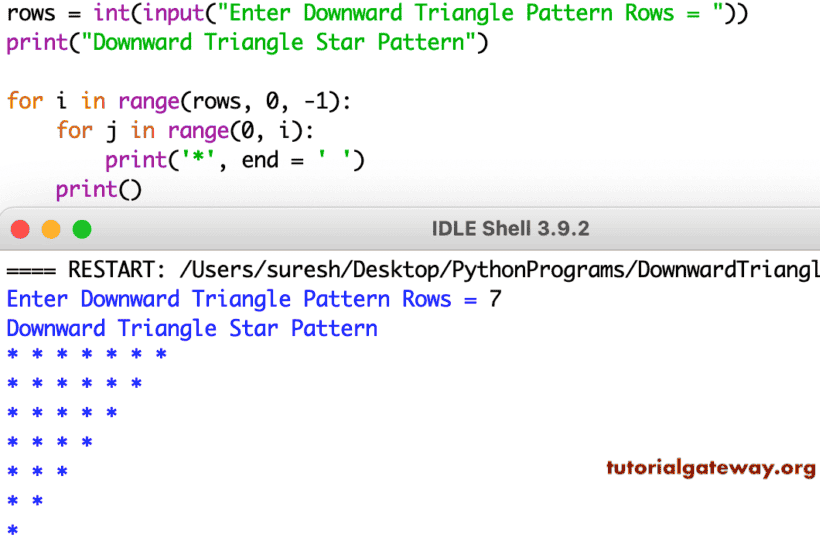Click the six-star output row
The height and width of the screenshot is (546, 820).
[74, 384]
